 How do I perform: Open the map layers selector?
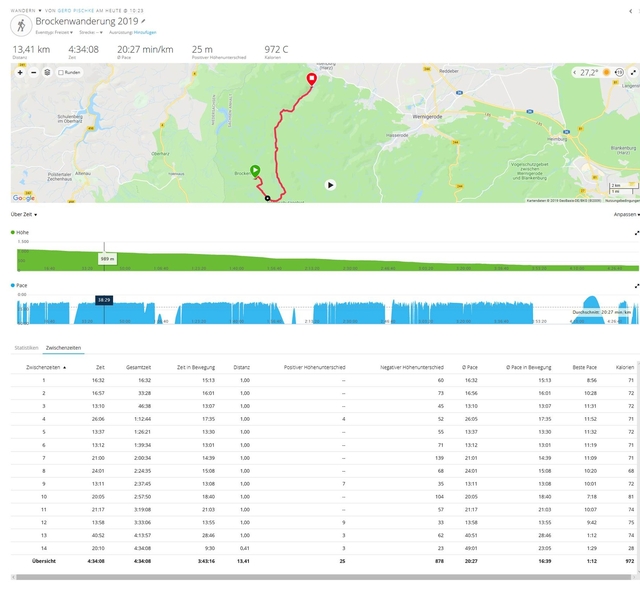click(x=47, y=72)
